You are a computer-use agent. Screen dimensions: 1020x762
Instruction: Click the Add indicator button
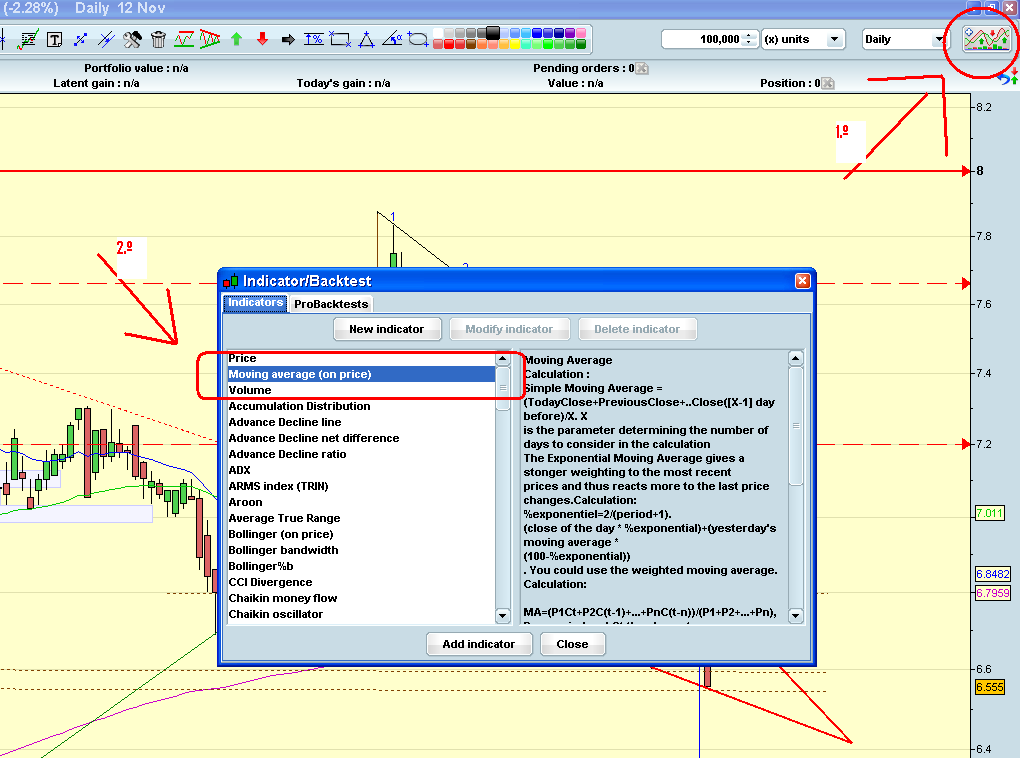point(479,644)
